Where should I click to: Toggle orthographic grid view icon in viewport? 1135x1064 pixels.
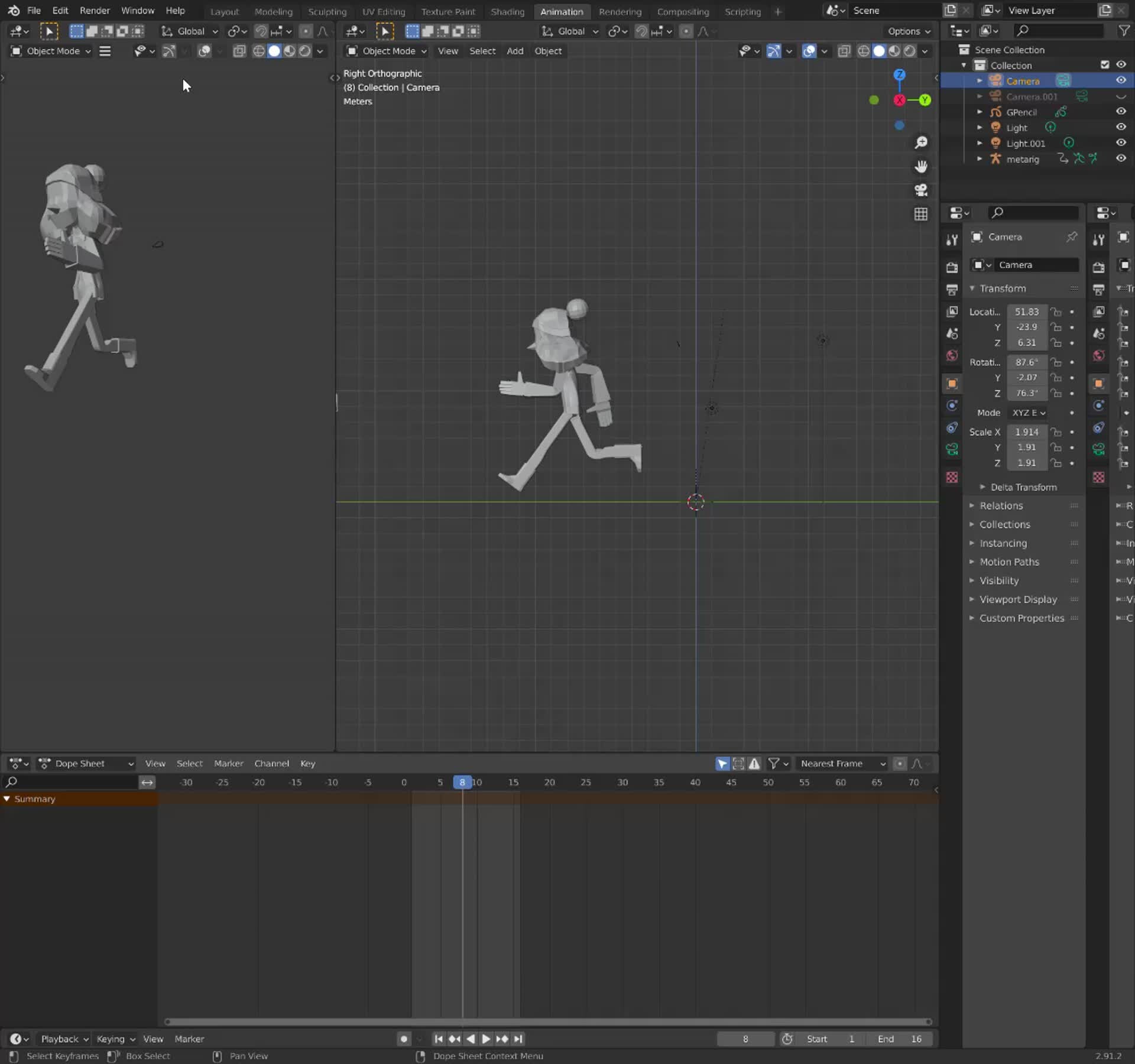tap(921, 213)
